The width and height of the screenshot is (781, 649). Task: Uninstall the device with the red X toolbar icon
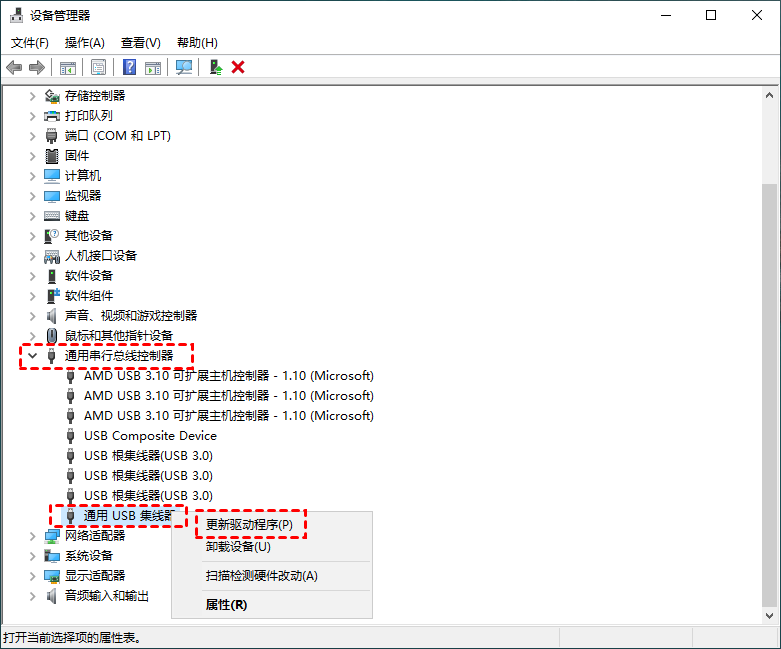pos(238,67)
